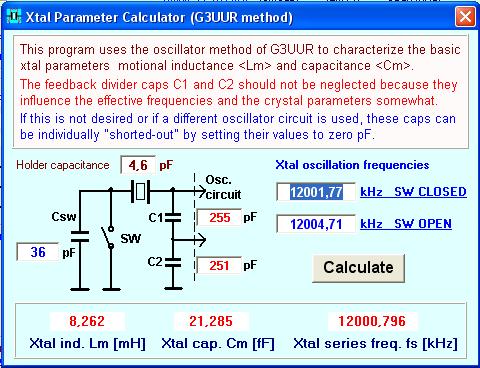Open the kHz SW OPEN link
Image resolution: width=480 pixels, height=368 pixels.
click(406, 224)
